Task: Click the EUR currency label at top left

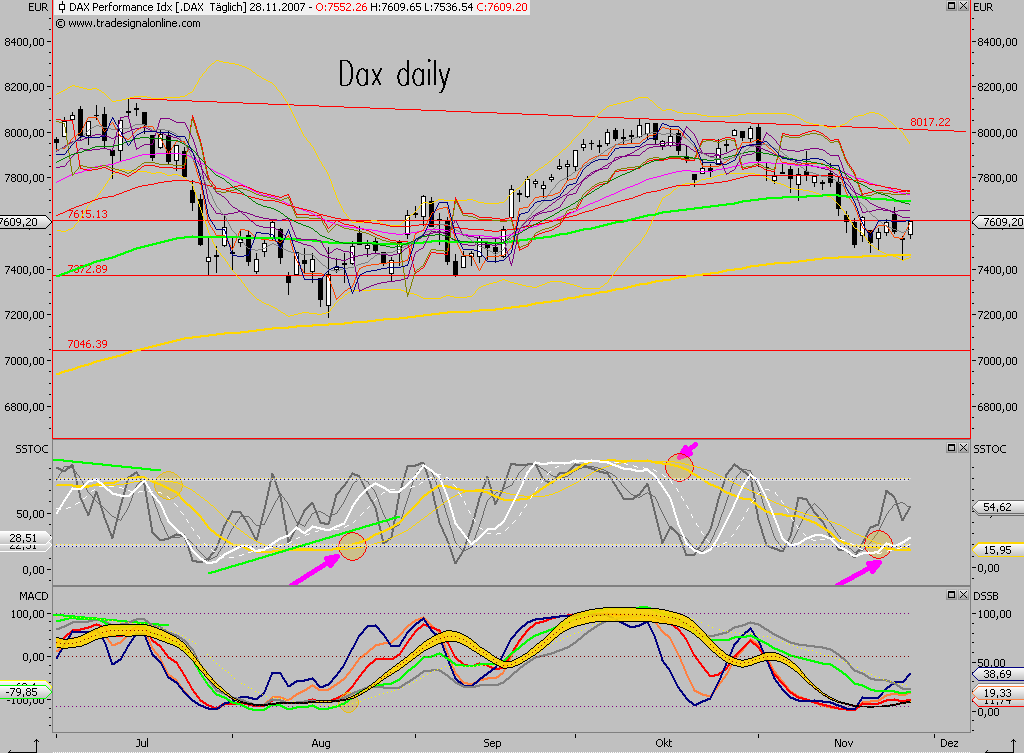Action: click(x=38, y=7)
